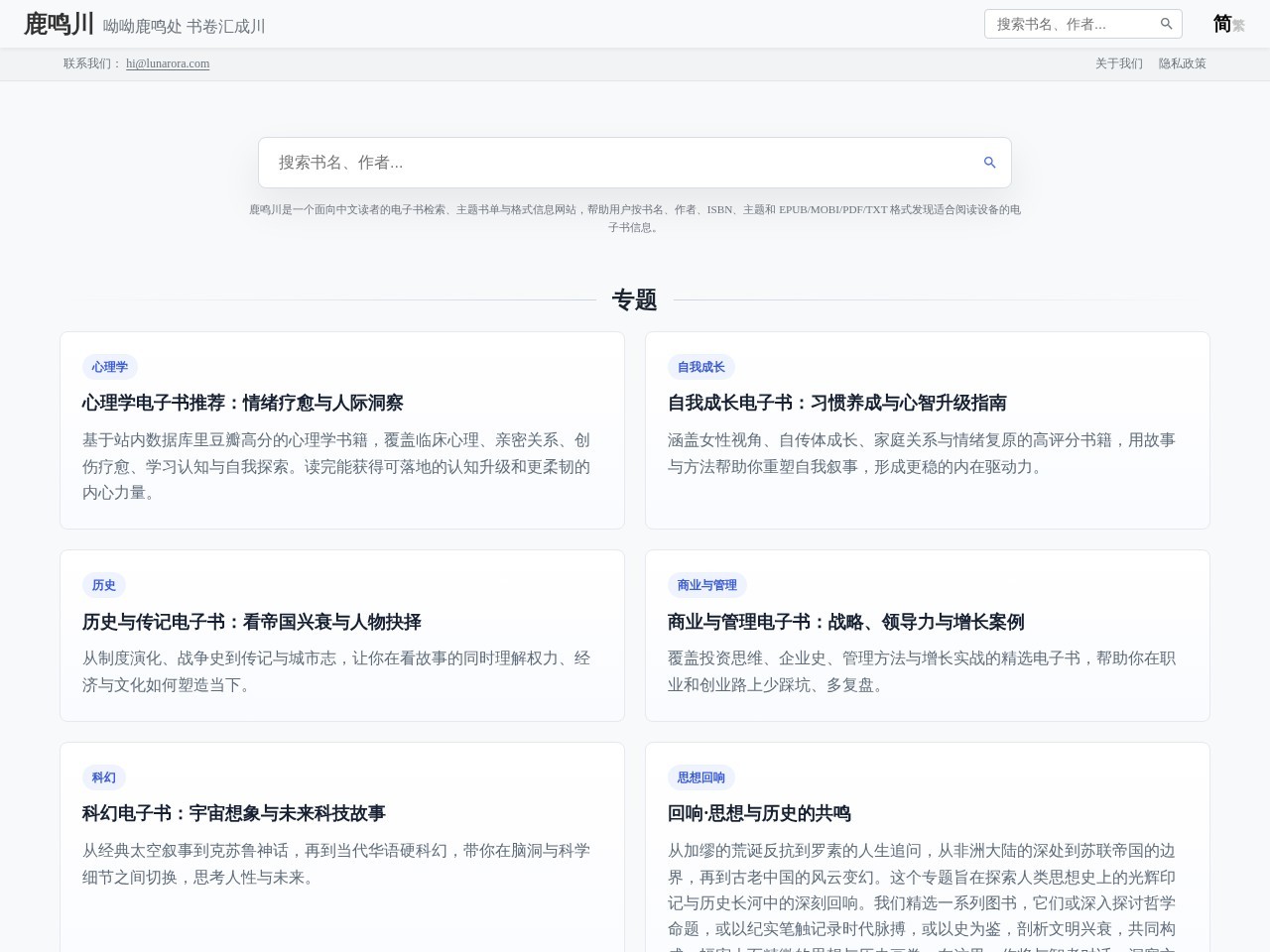1270x952 pixels.
Task: Open the 隐私政策 menu link
Action: pos(1183,63)
